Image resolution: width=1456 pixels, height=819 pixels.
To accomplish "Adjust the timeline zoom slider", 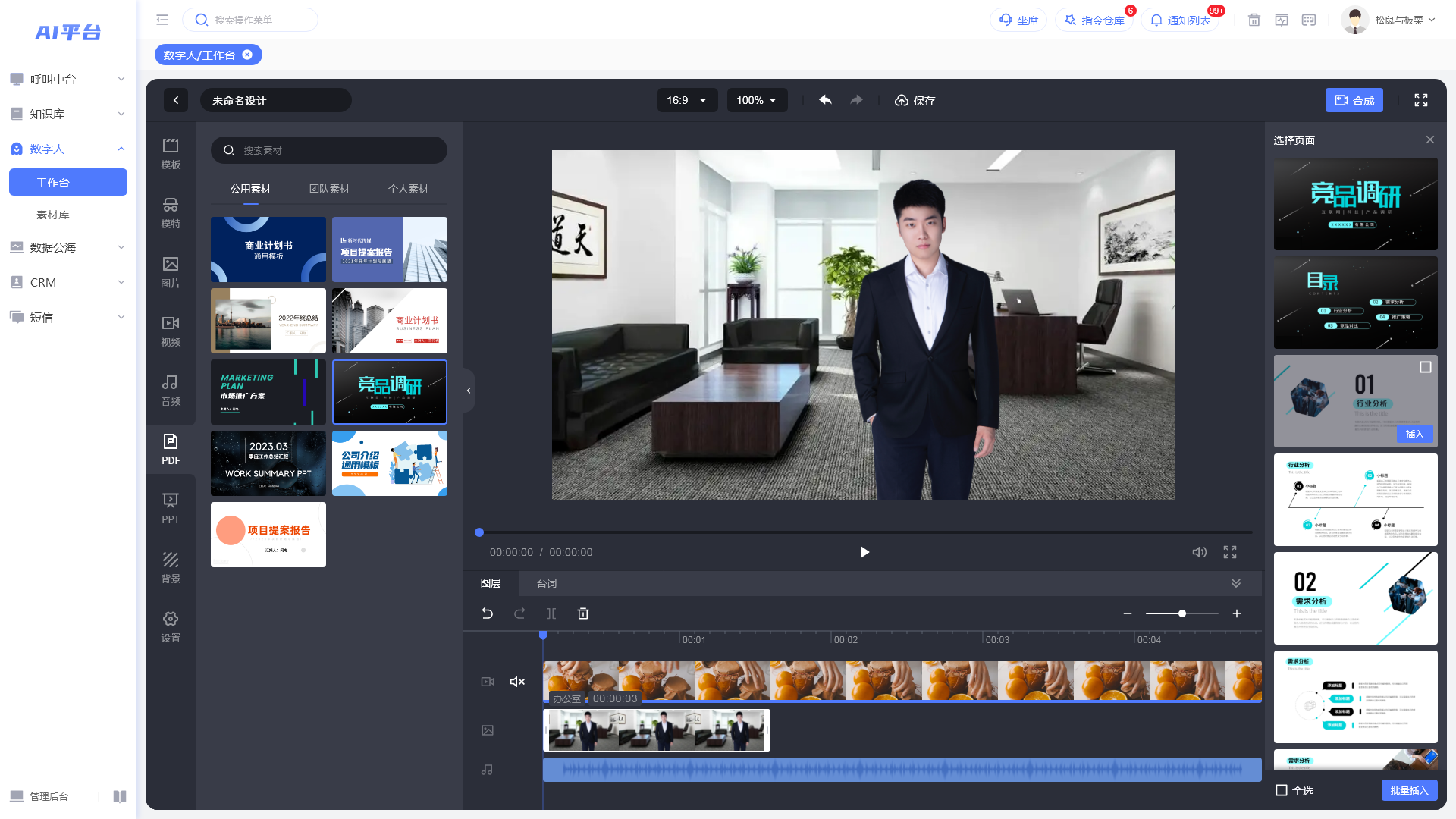I will [1182, 613].
